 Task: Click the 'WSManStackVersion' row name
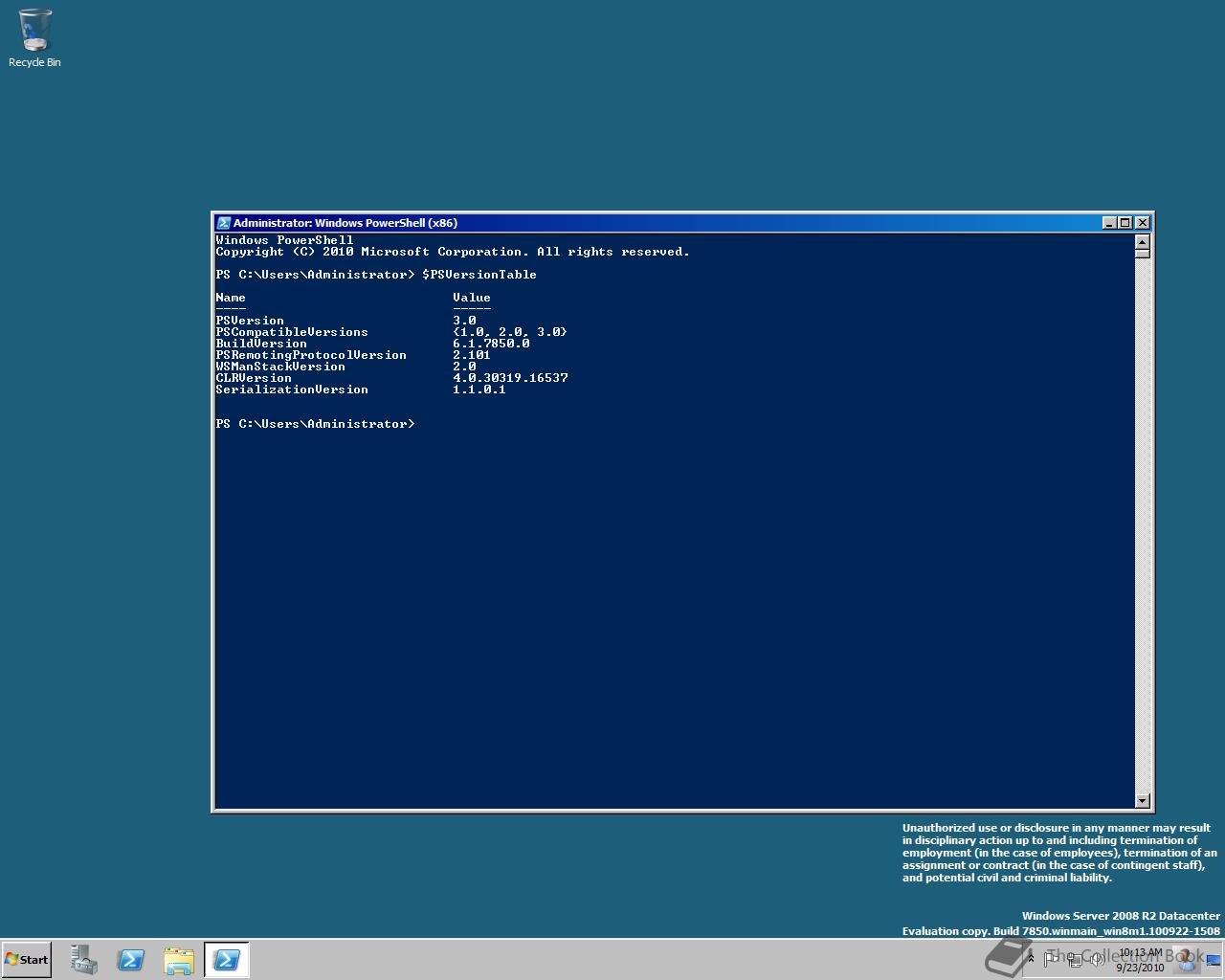pos(280,367)
